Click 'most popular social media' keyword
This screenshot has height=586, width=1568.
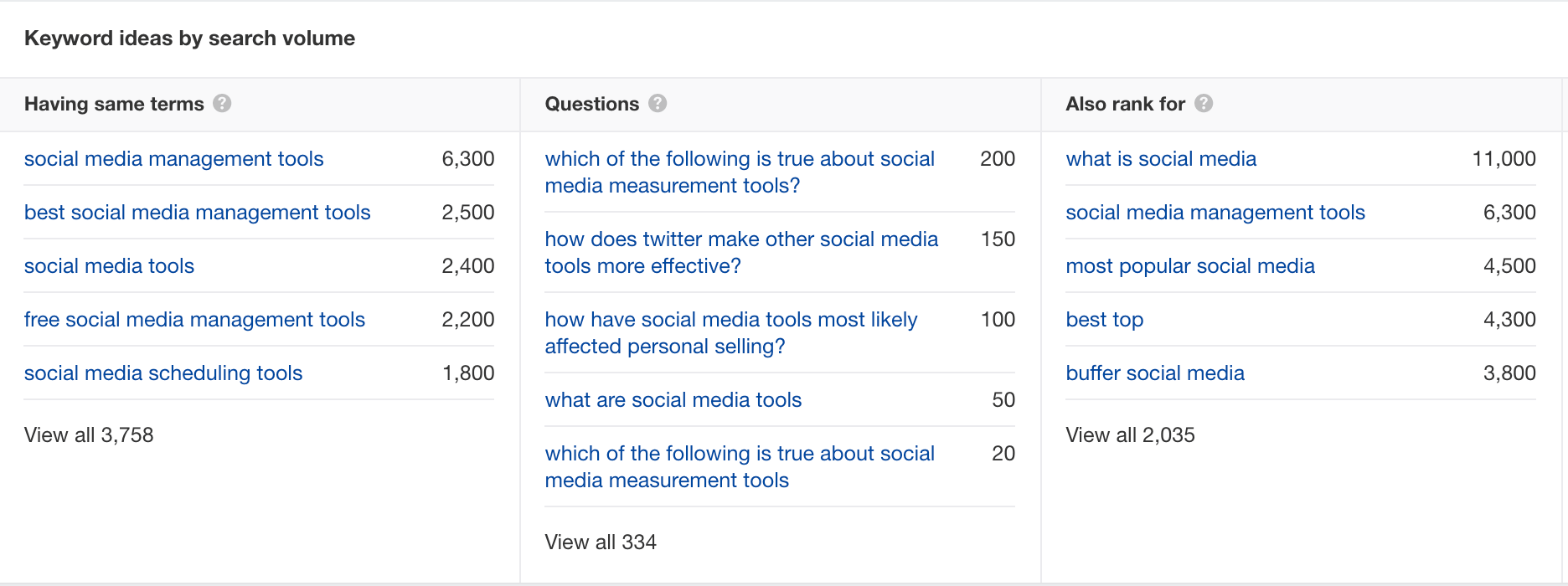point(1189,266)
